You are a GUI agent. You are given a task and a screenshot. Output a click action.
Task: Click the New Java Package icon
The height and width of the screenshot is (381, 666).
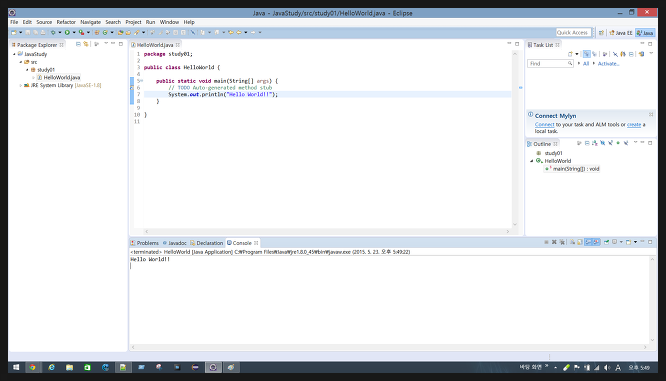tap(97, 32)
